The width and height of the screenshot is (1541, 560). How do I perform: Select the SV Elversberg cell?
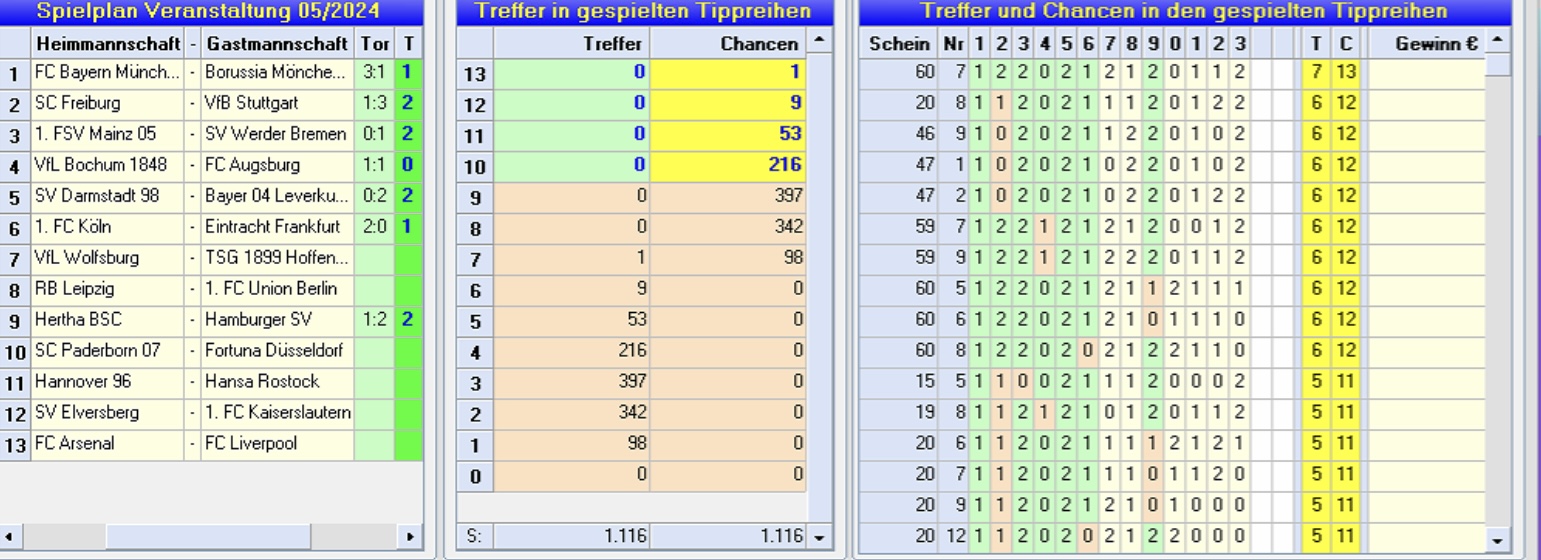(108, 414)
